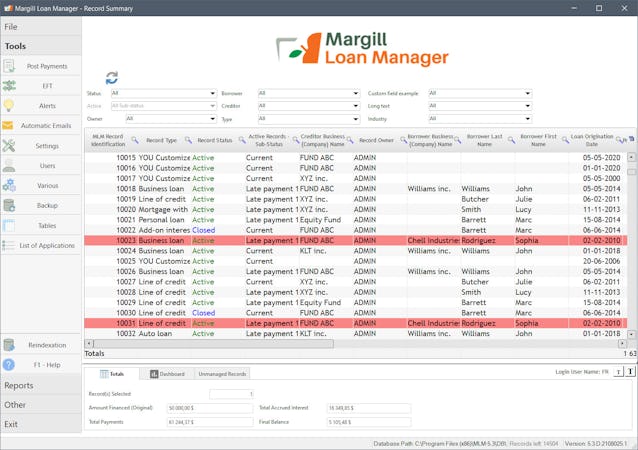638x450 pixels.
Task: Click the Record Type column search magnifier
Action: pyautogui.click(x=188, y=140)
